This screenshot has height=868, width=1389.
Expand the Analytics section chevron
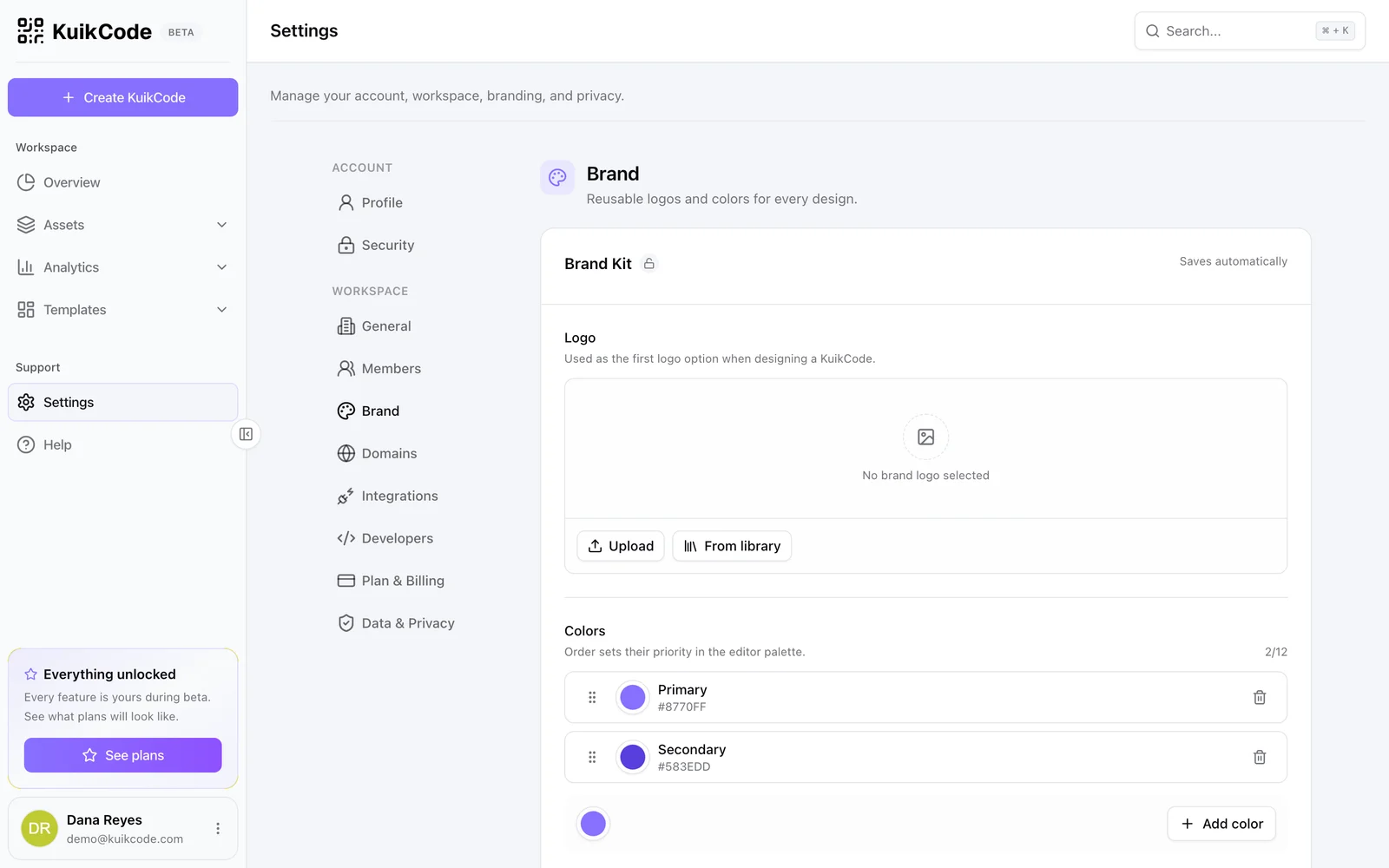(222, 267)
